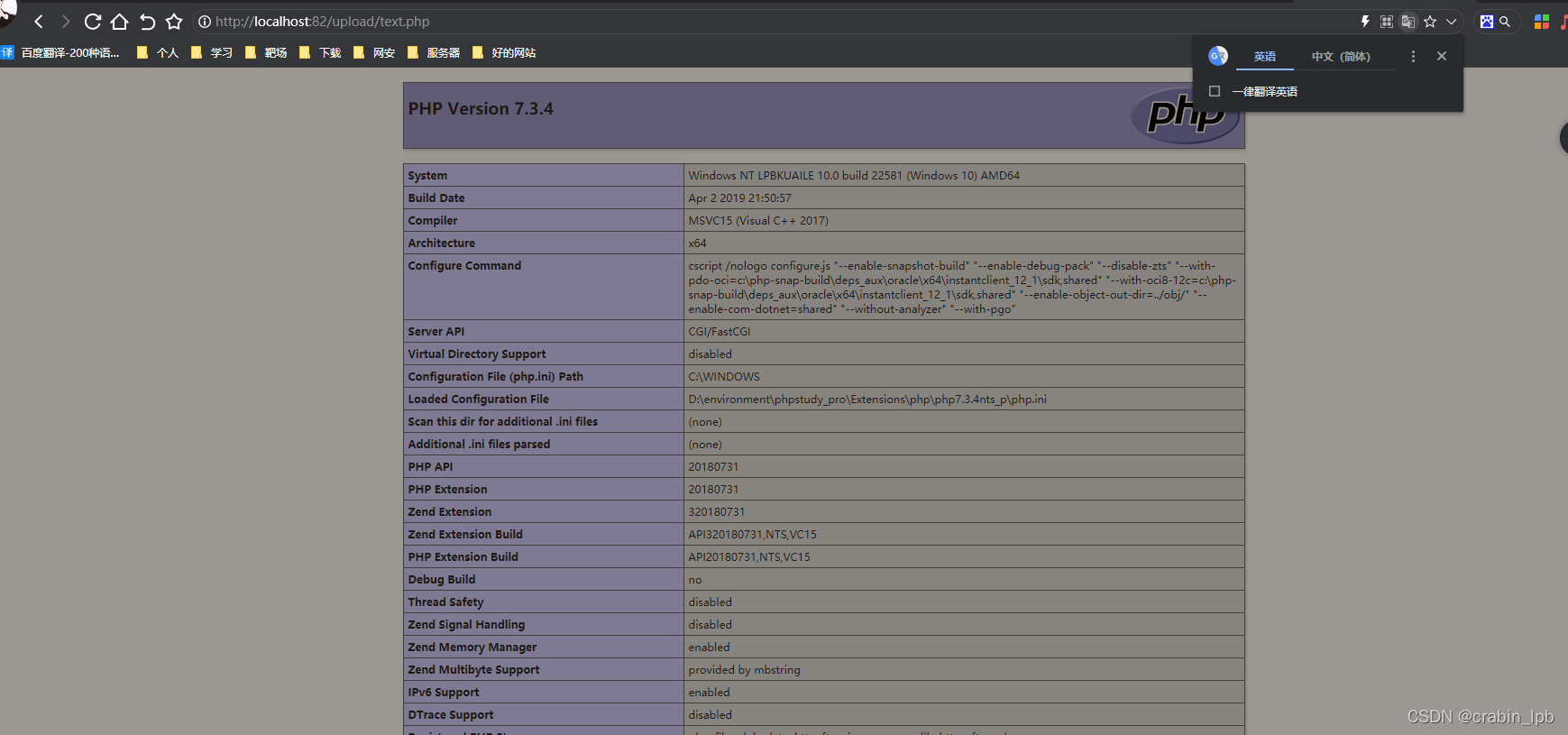Viewport: 1568px width, 735px height.
Task: Click the Zend Memory Manager label
Action: 472,647
